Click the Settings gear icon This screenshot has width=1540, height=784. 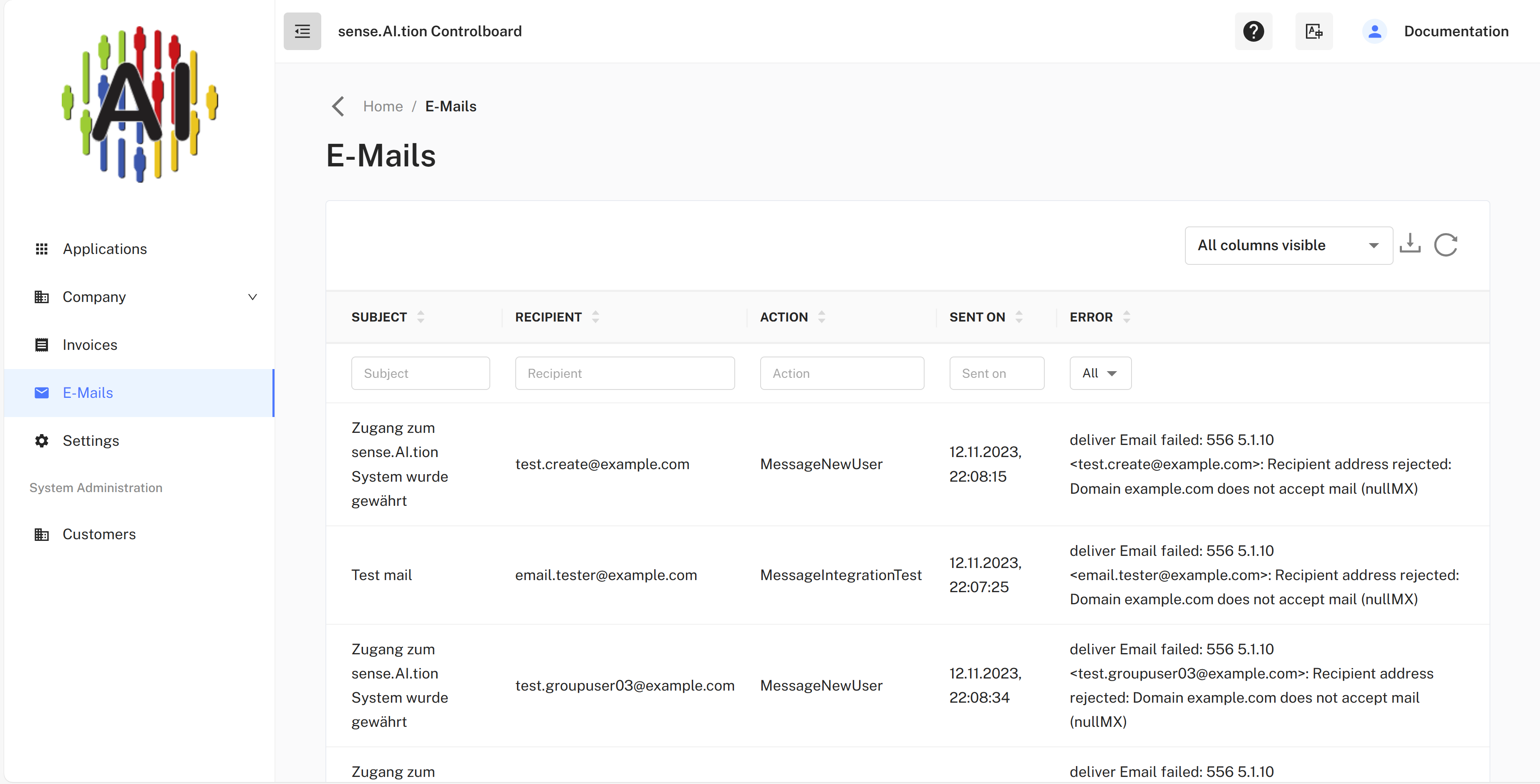[41, 440]
